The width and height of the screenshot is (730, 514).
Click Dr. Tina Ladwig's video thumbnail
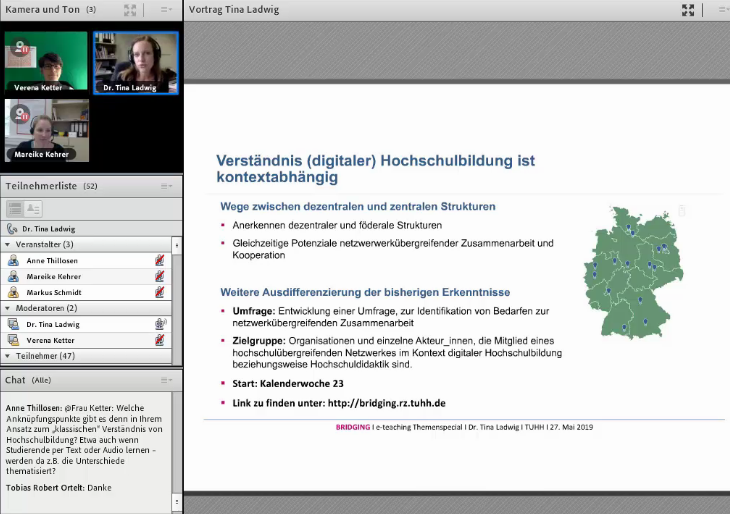(136, 62)
